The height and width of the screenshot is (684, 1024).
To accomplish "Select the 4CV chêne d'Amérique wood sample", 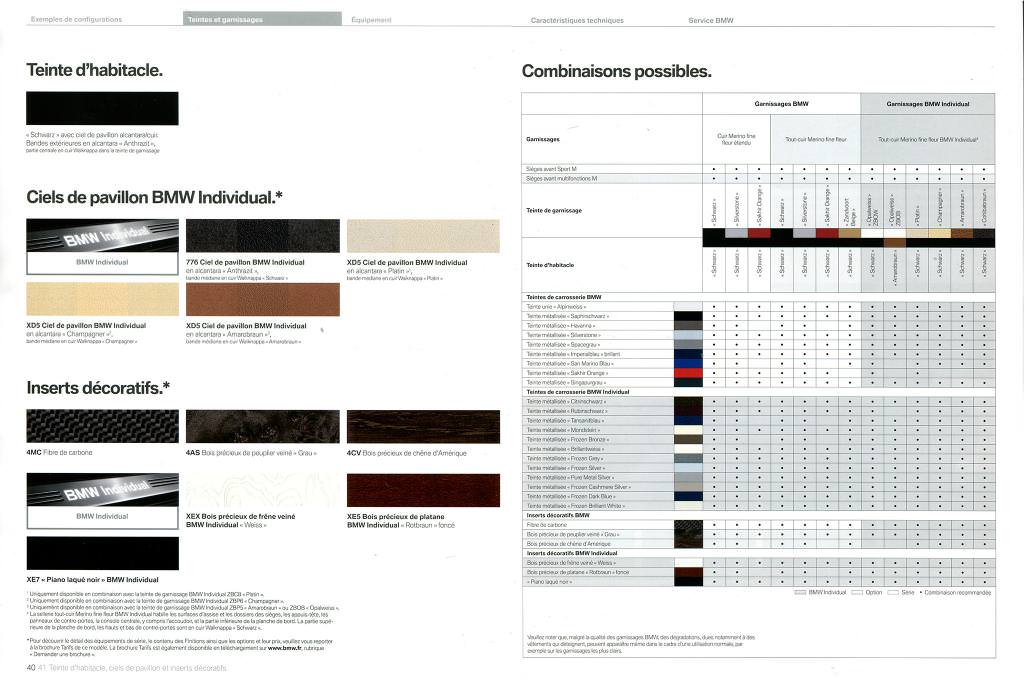I will coord(423,427).
